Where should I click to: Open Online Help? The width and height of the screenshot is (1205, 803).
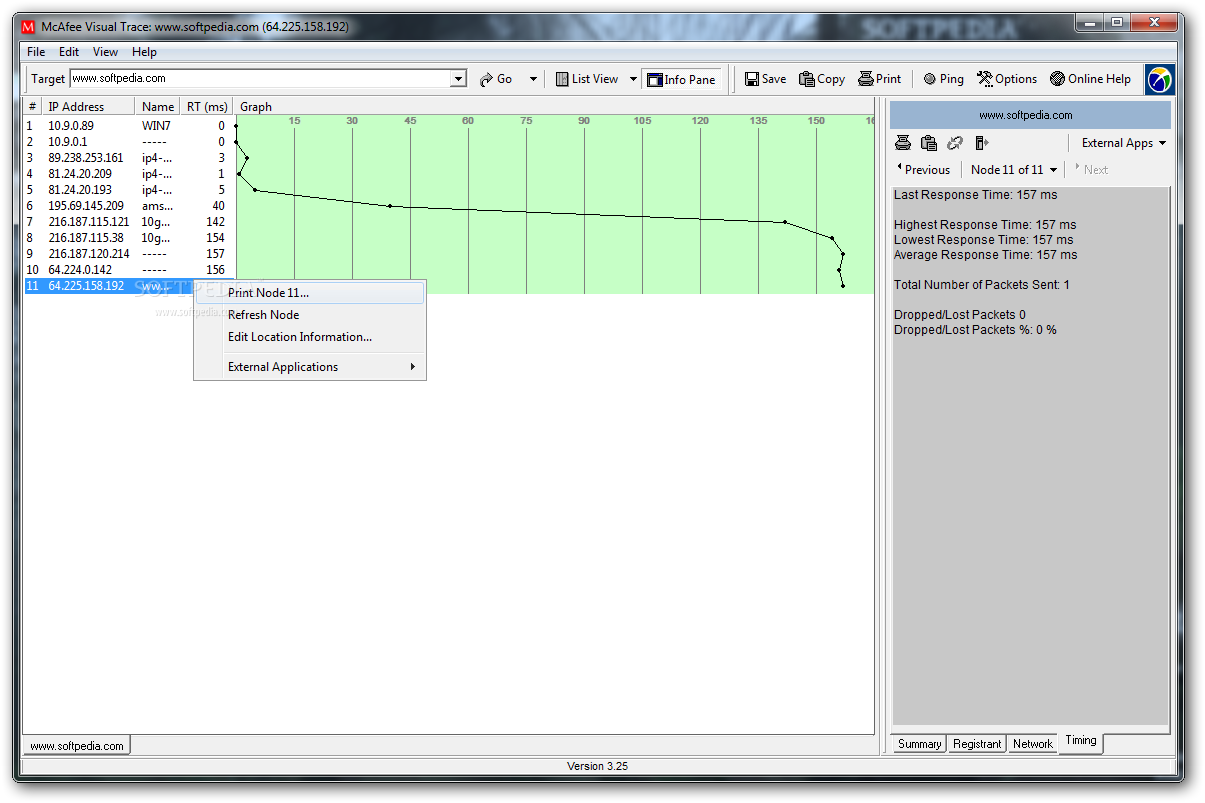1090,79
